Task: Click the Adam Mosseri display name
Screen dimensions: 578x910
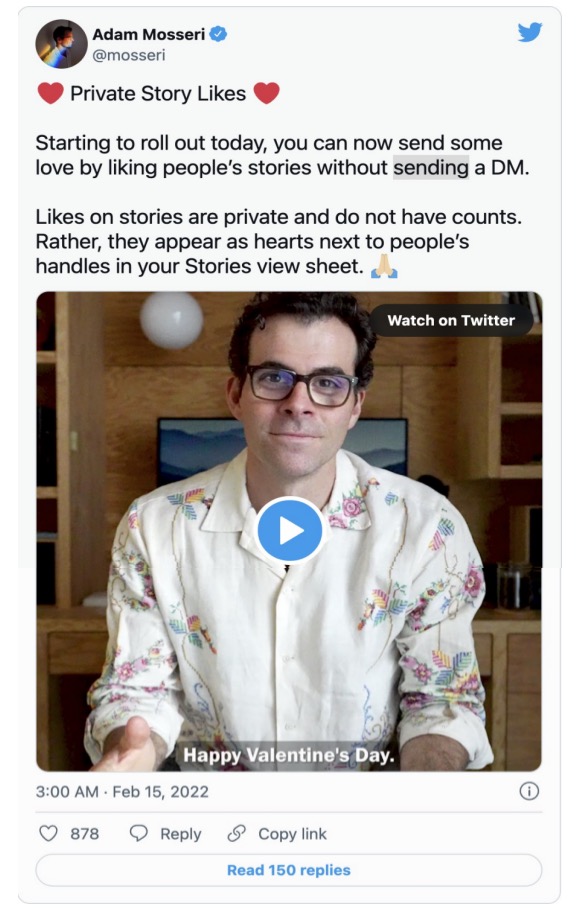Action: [149, 34]
